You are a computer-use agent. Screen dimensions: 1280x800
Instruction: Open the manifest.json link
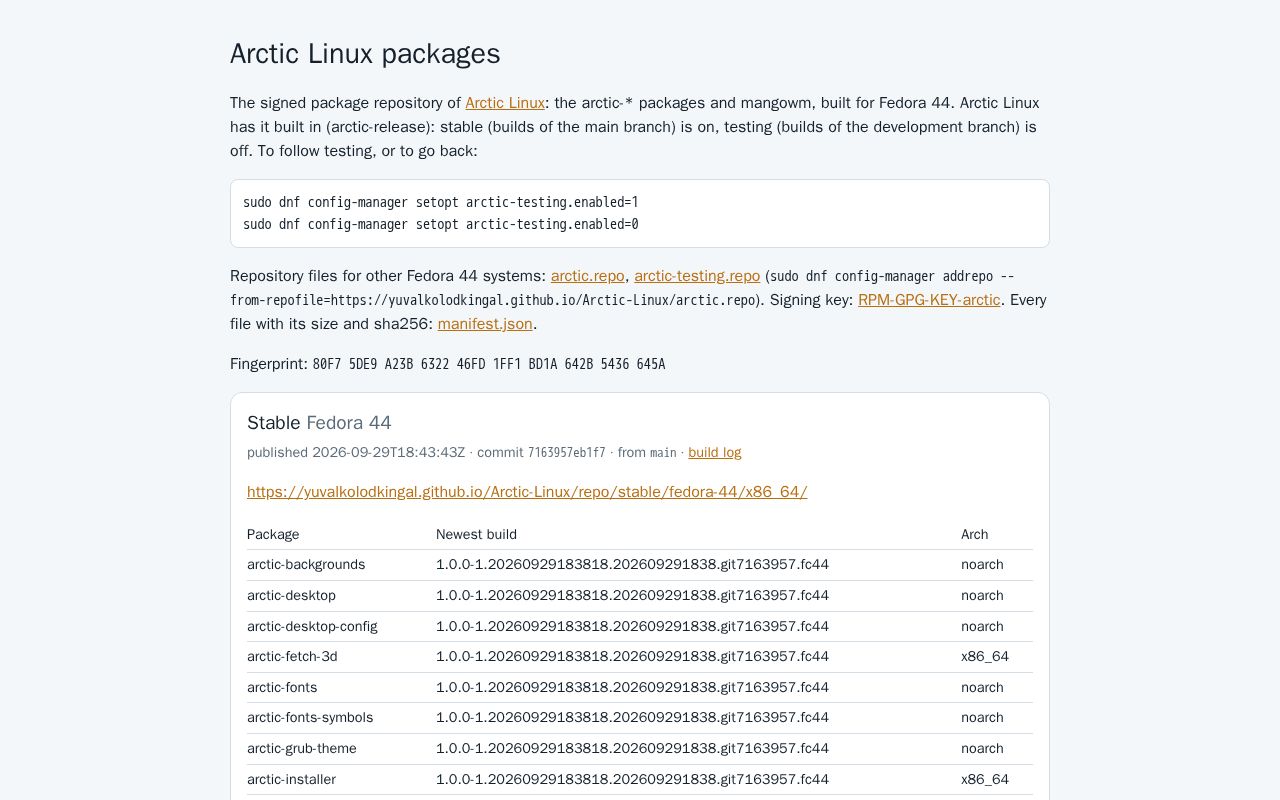point(485,324)
